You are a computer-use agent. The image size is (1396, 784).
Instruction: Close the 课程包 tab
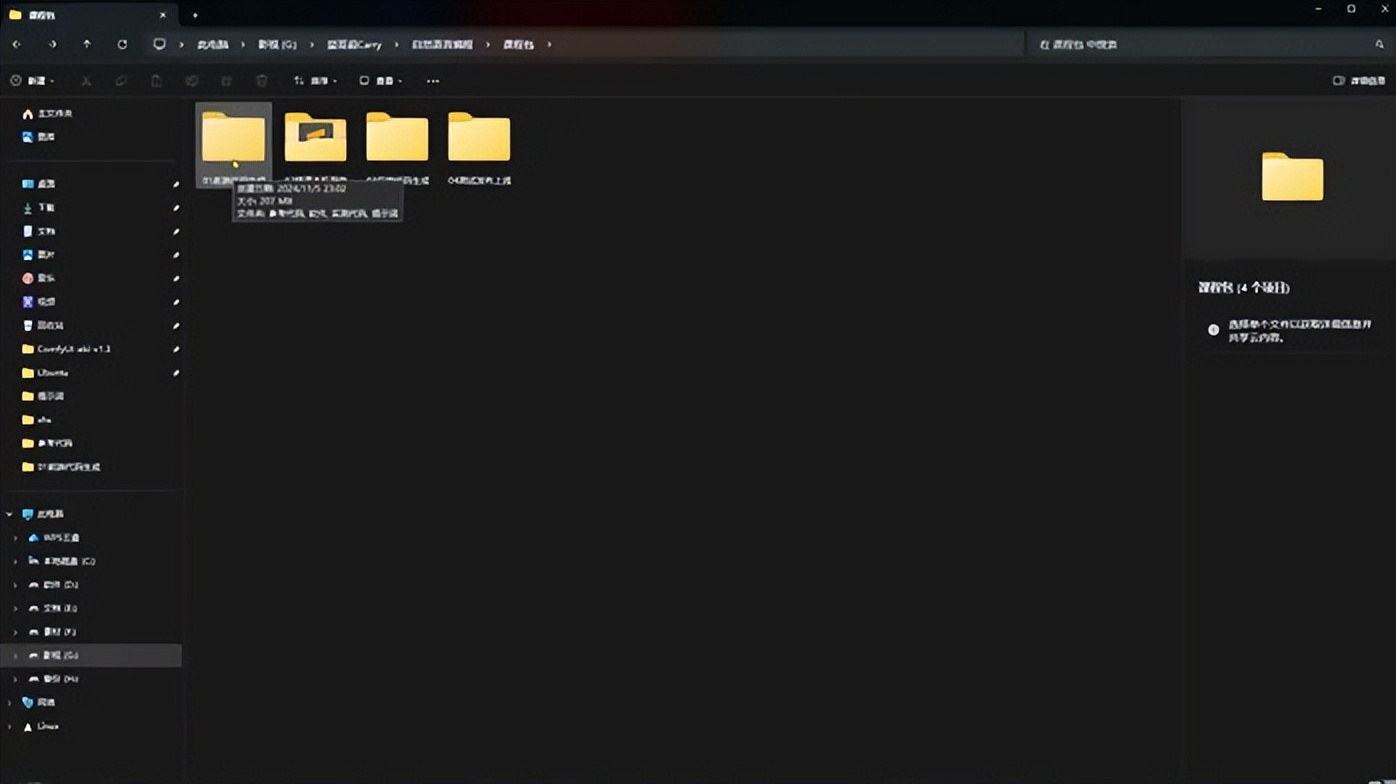click(163, 15)
